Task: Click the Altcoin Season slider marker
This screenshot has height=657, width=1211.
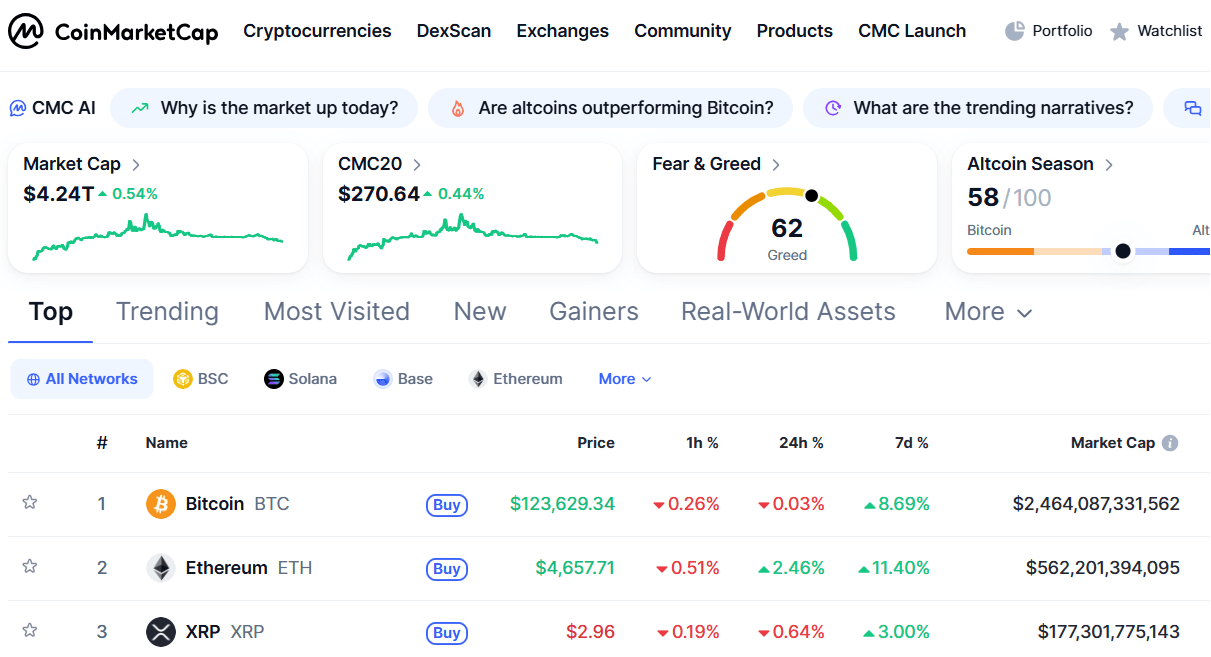Action: click(x=1123, y=251)
